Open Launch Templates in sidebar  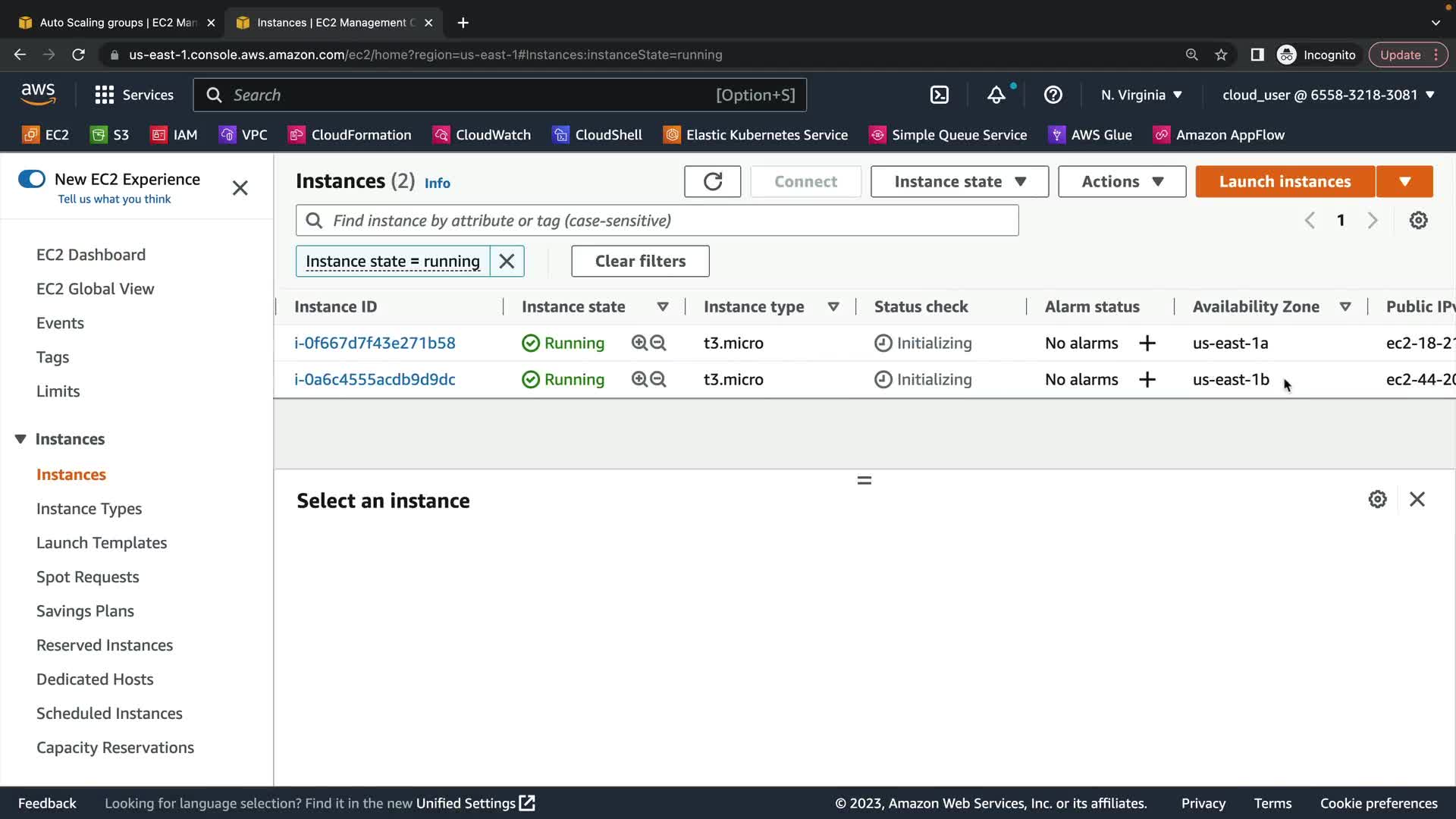point(102,543)
